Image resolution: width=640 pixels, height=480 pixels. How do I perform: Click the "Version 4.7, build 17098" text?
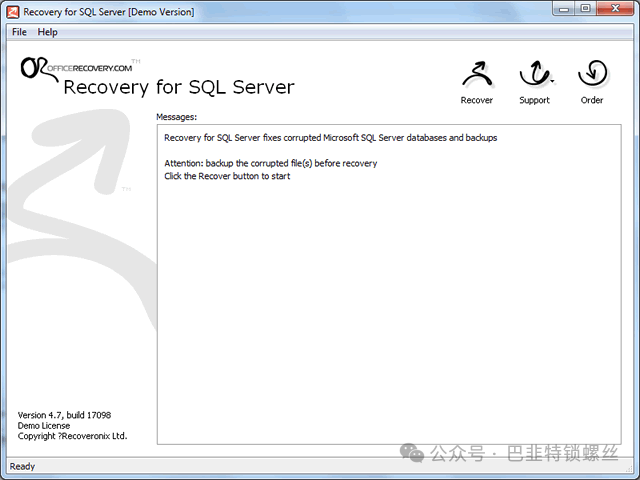pos(64,415)
